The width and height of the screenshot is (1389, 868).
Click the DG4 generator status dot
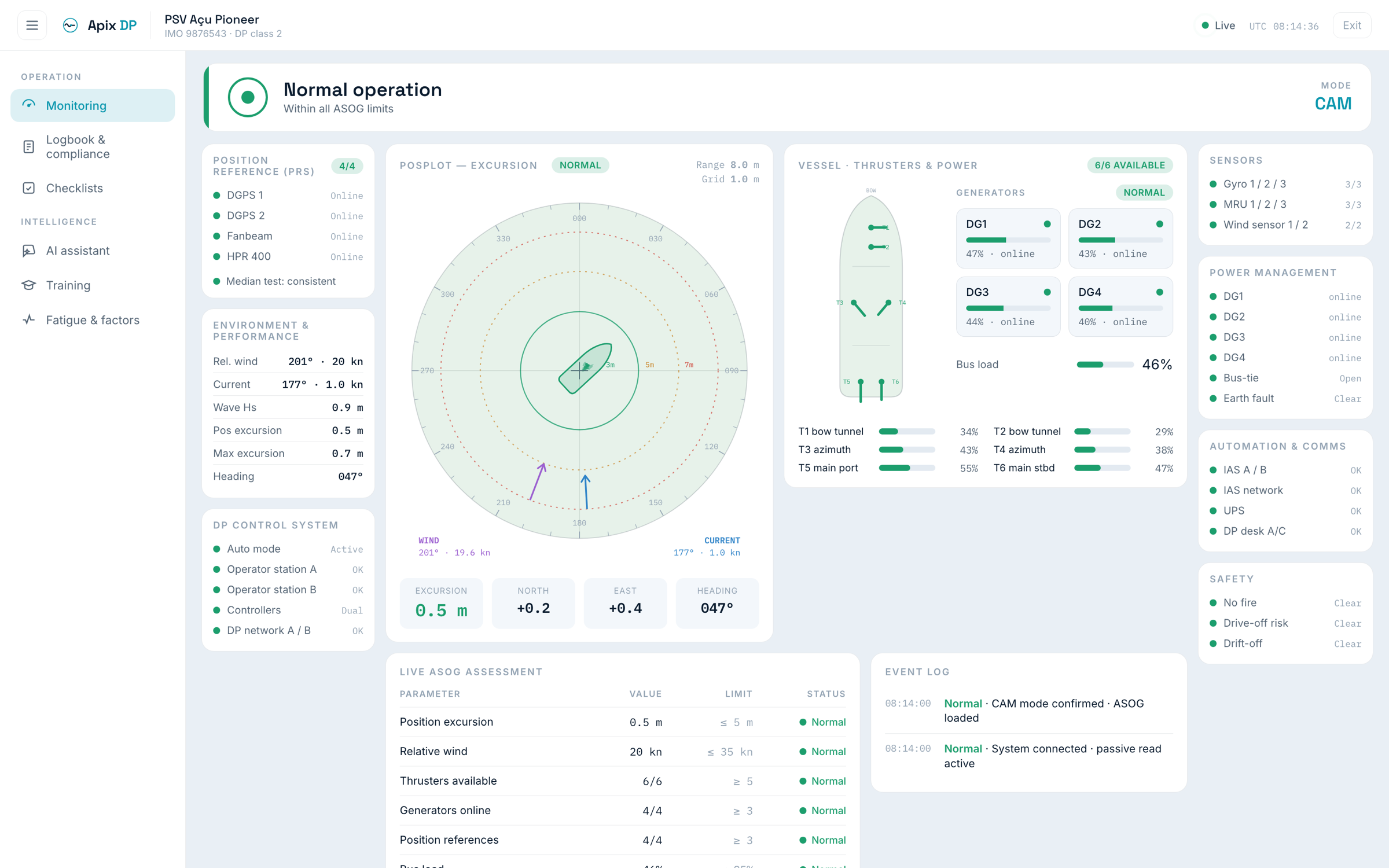point(1159,292)
